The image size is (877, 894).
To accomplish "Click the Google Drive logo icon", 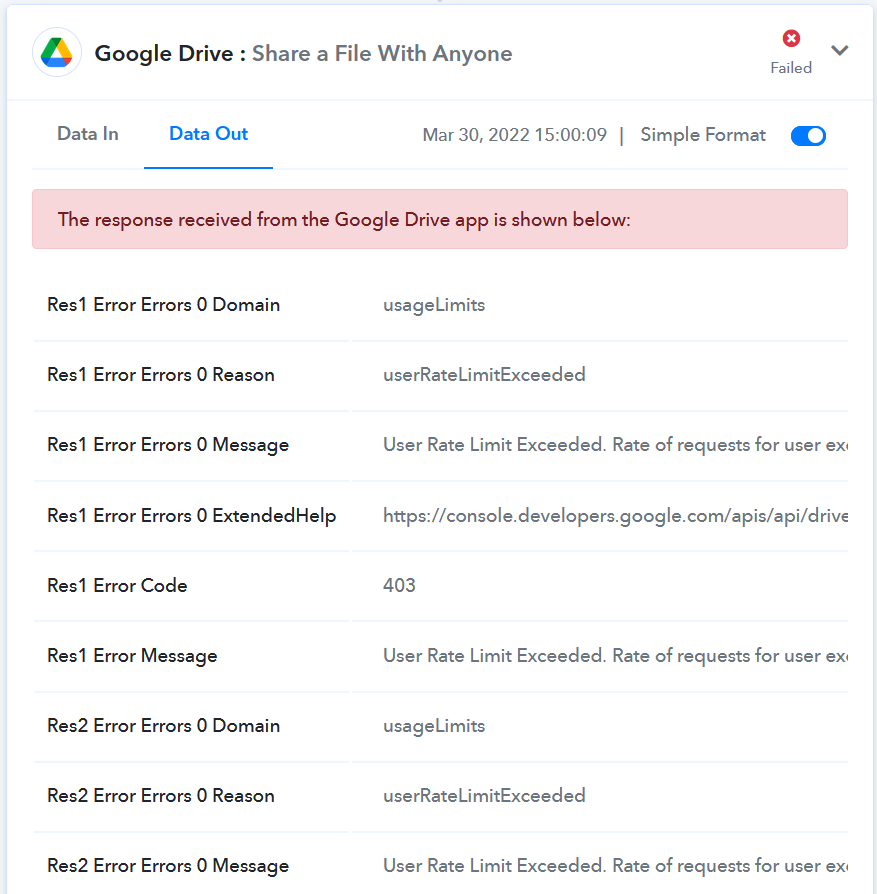I will click(56, 52).
